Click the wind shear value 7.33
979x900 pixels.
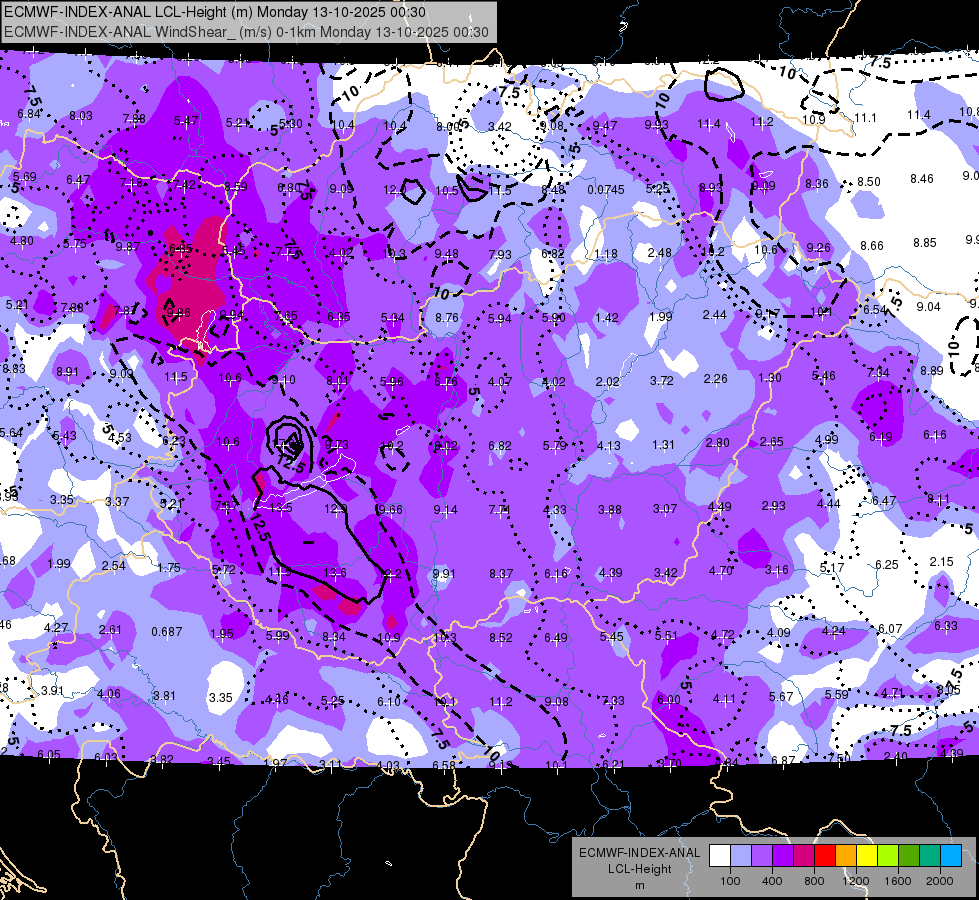pyautogui.click(x=613, y=701)
